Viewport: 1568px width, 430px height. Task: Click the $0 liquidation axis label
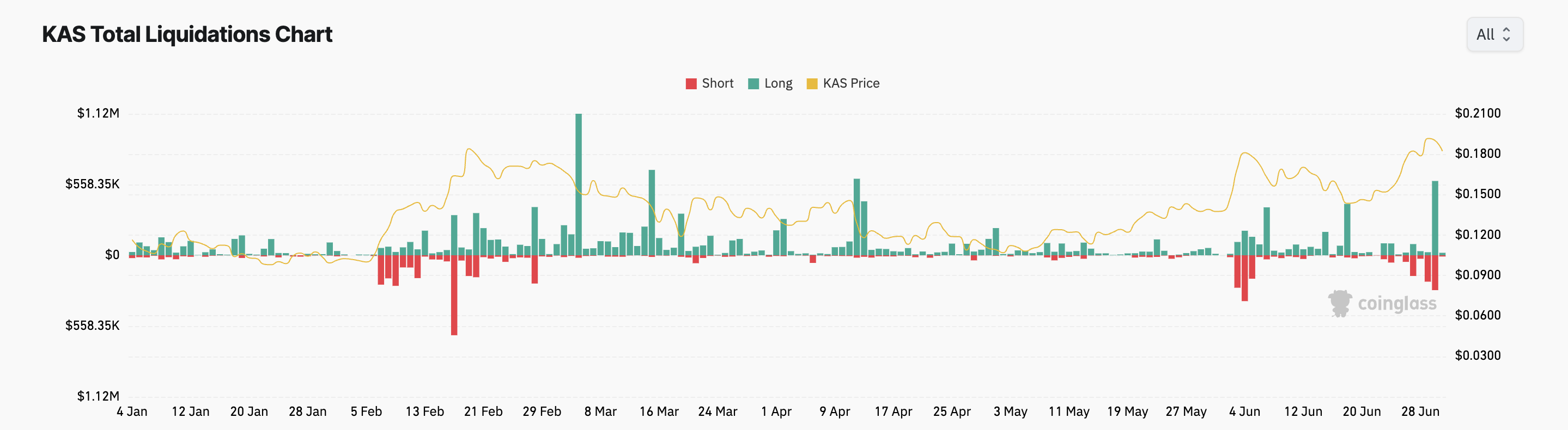coord(112,255)
